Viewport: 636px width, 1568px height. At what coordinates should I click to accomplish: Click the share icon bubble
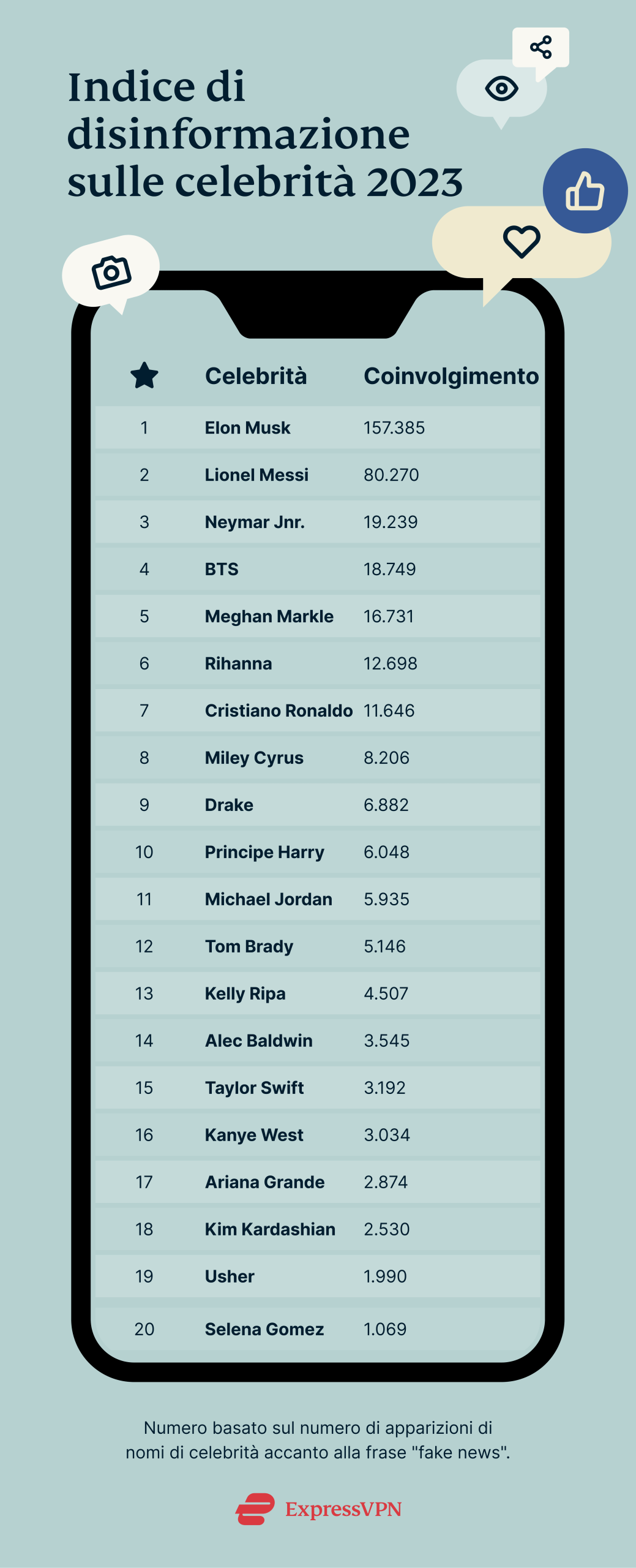pyautogui.click(x=541, y=47)
